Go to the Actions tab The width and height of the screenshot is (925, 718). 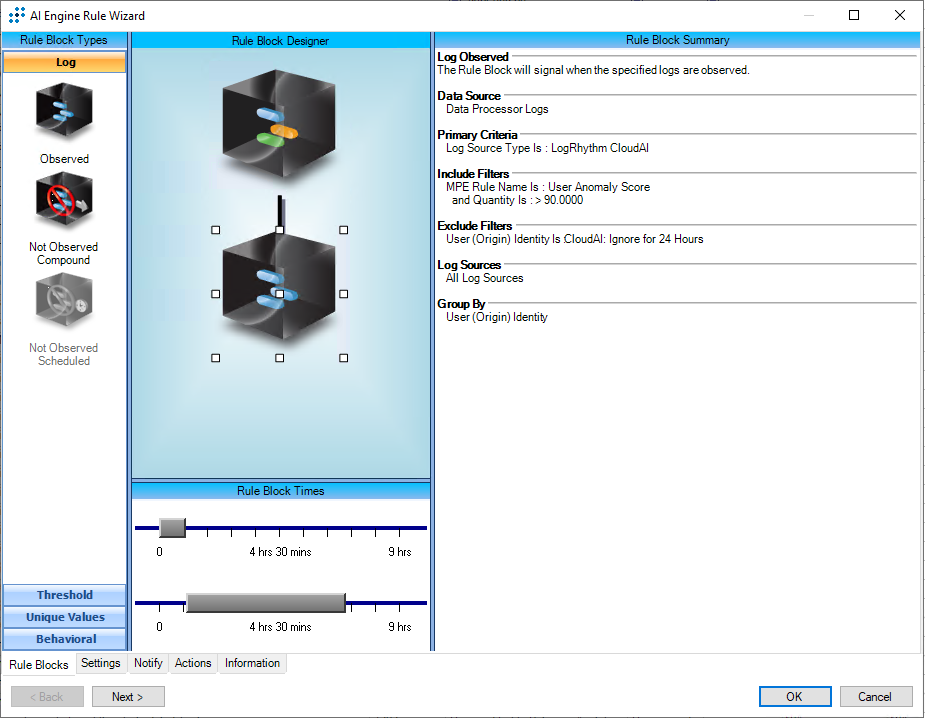[193, 663]
